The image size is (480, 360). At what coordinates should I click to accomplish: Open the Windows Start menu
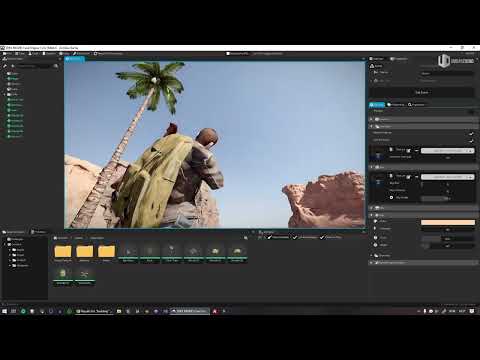click(x=4, y=311)
